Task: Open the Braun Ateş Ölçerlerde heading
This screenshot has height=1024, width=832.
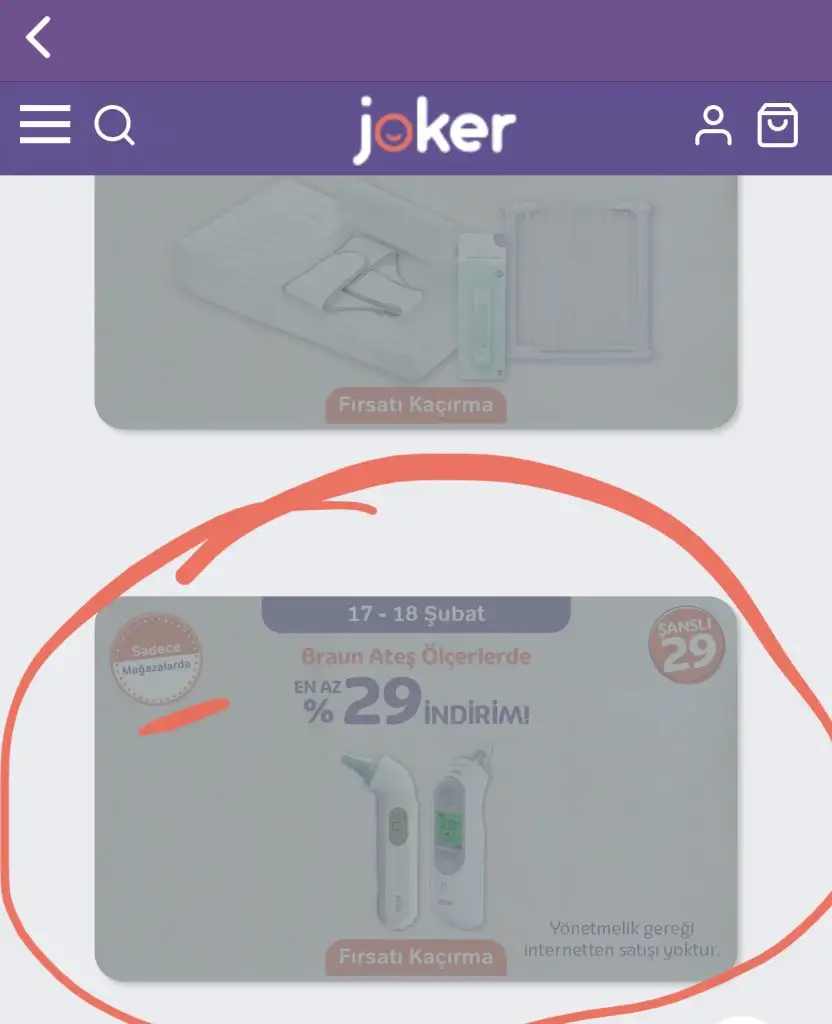Action: (x=416, y=656)
